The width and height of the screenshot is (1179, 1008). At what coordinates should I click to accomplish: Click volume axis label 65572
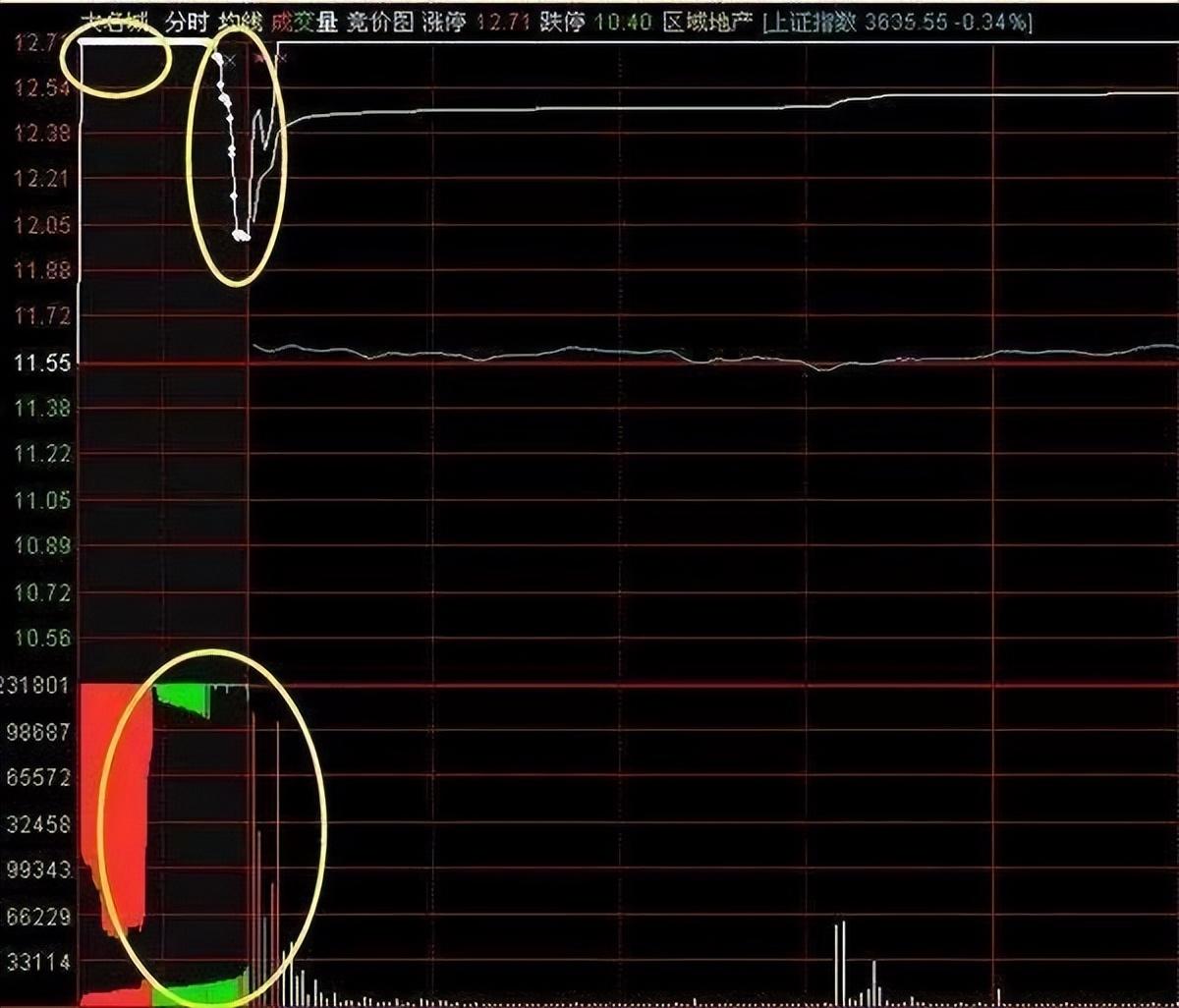pos(38,778)
